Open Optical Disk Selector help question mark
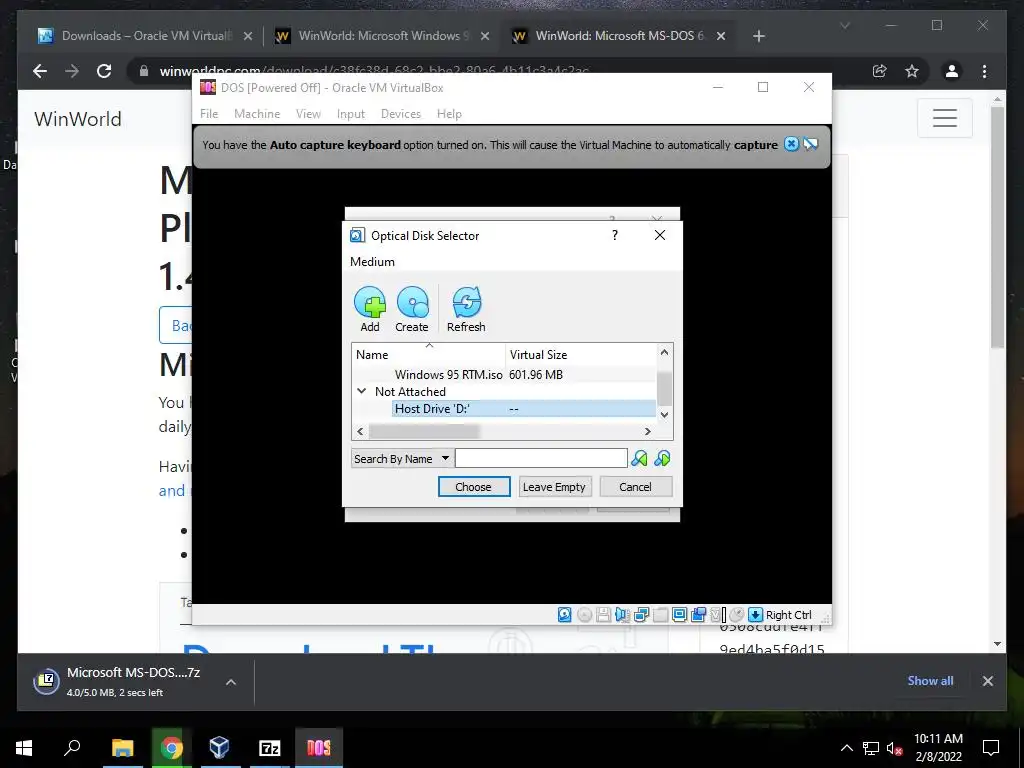The width and height of the screenshot is (1024, 768). 615,235
